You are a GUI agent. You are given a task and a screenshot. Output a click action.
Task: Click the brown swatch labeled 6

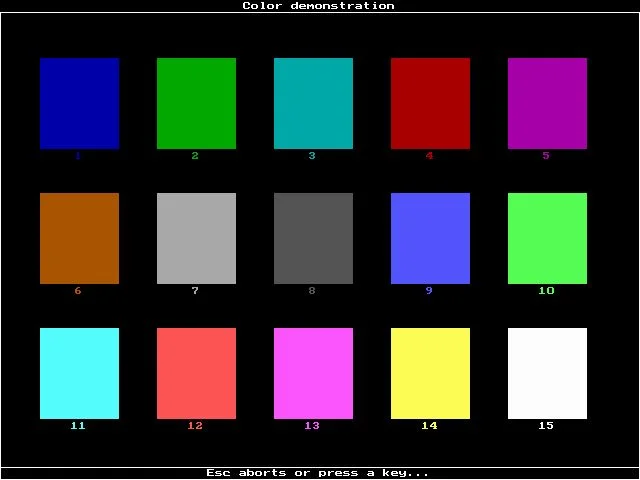(x=80, y=238)
